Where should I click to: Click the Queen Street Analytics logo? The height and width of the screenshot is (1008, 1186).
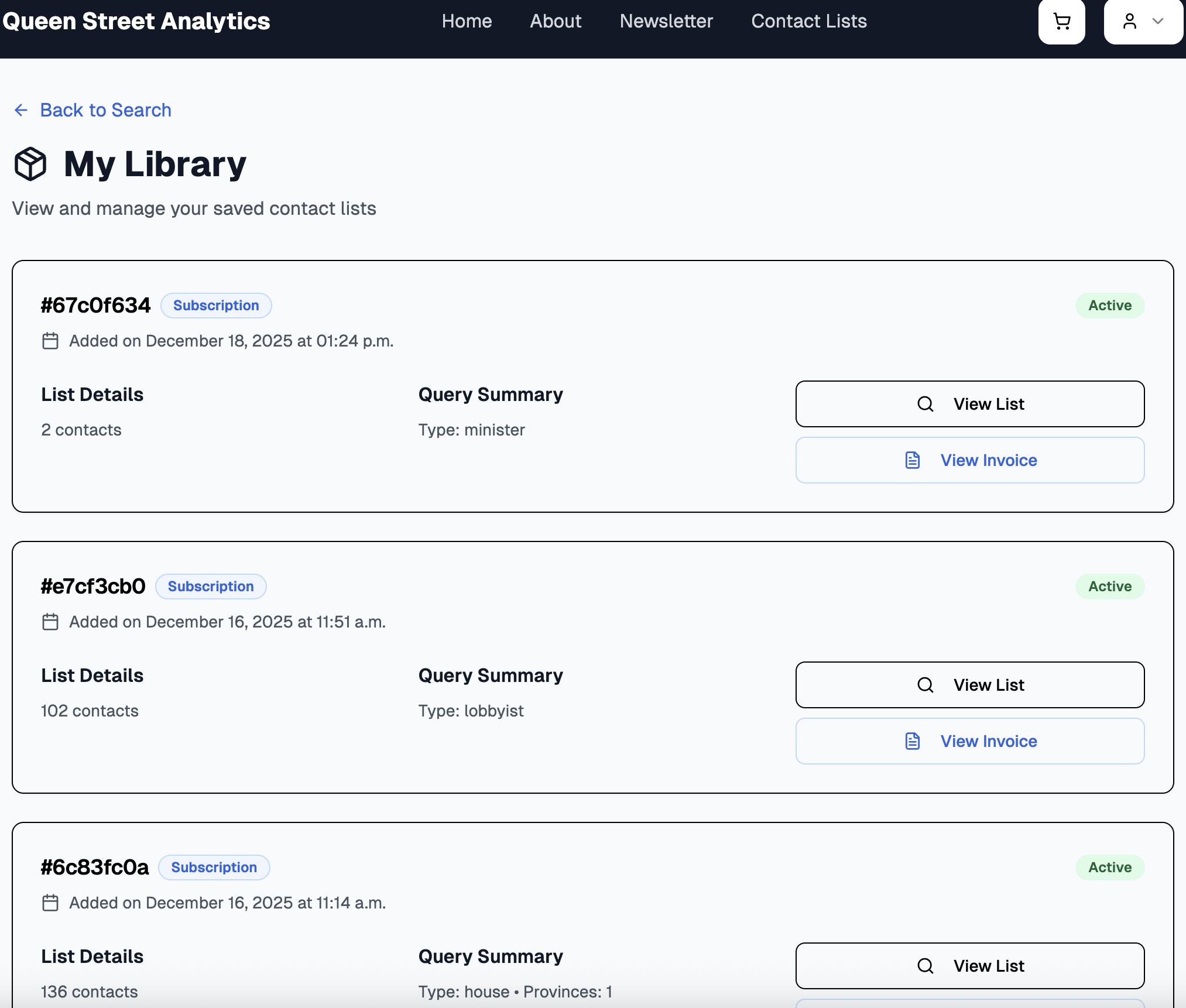pos(136,21)
